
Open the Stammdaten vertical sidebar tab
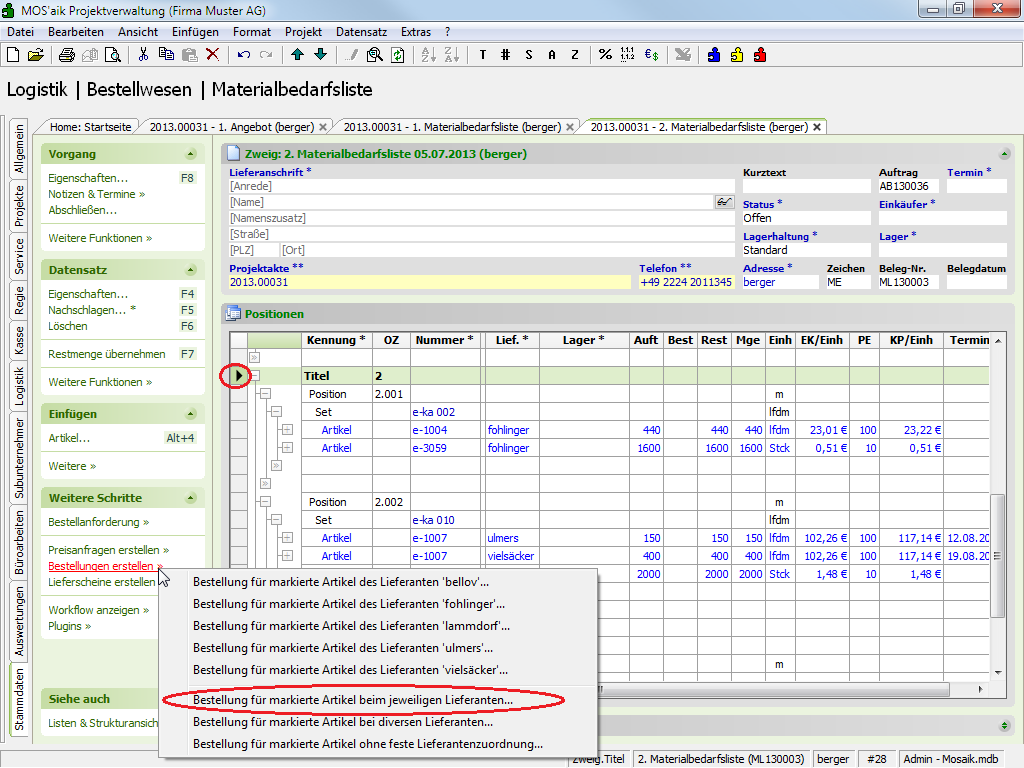click(x=18, y=699)
